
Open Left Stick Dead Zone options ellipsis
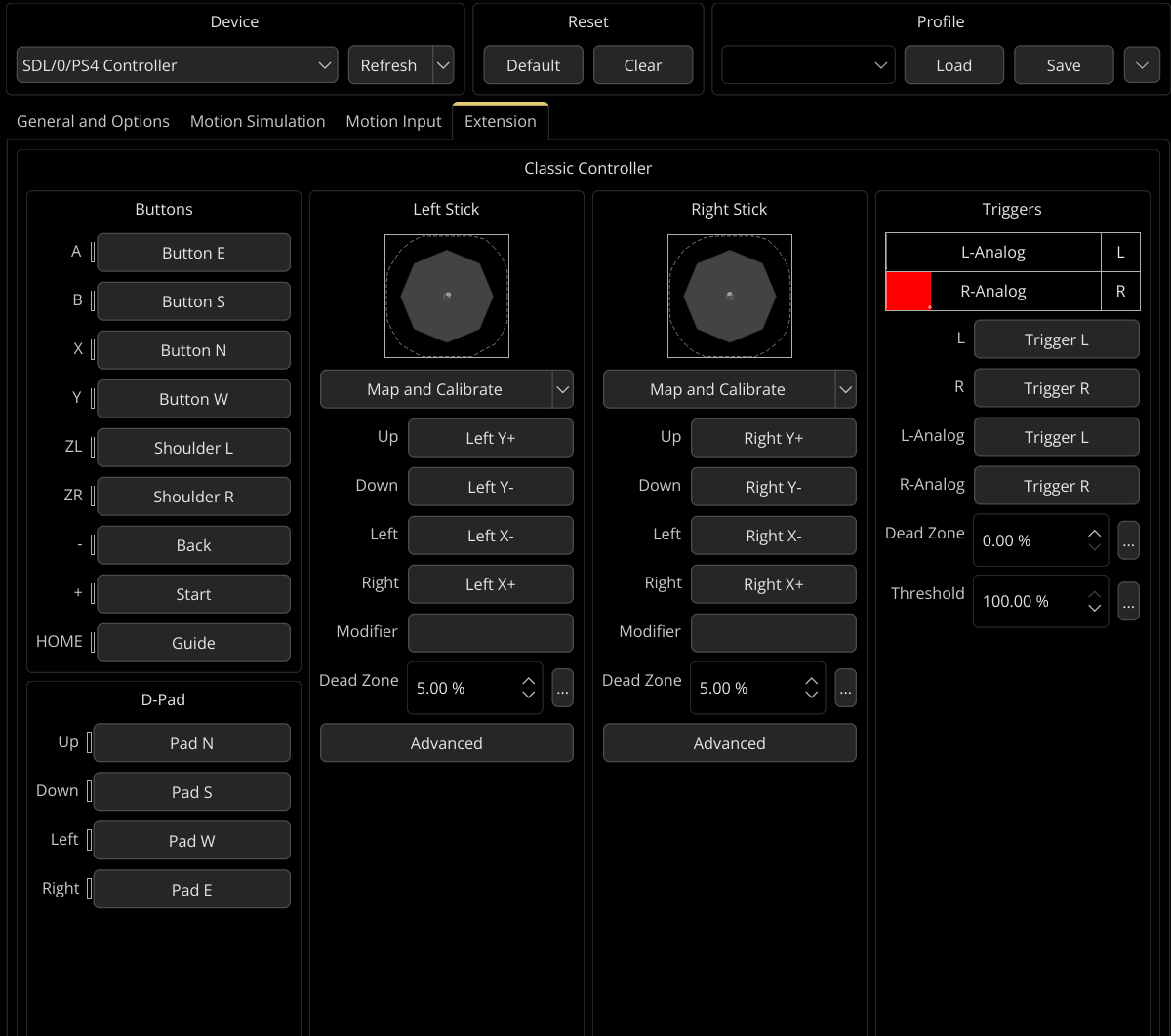563,688
